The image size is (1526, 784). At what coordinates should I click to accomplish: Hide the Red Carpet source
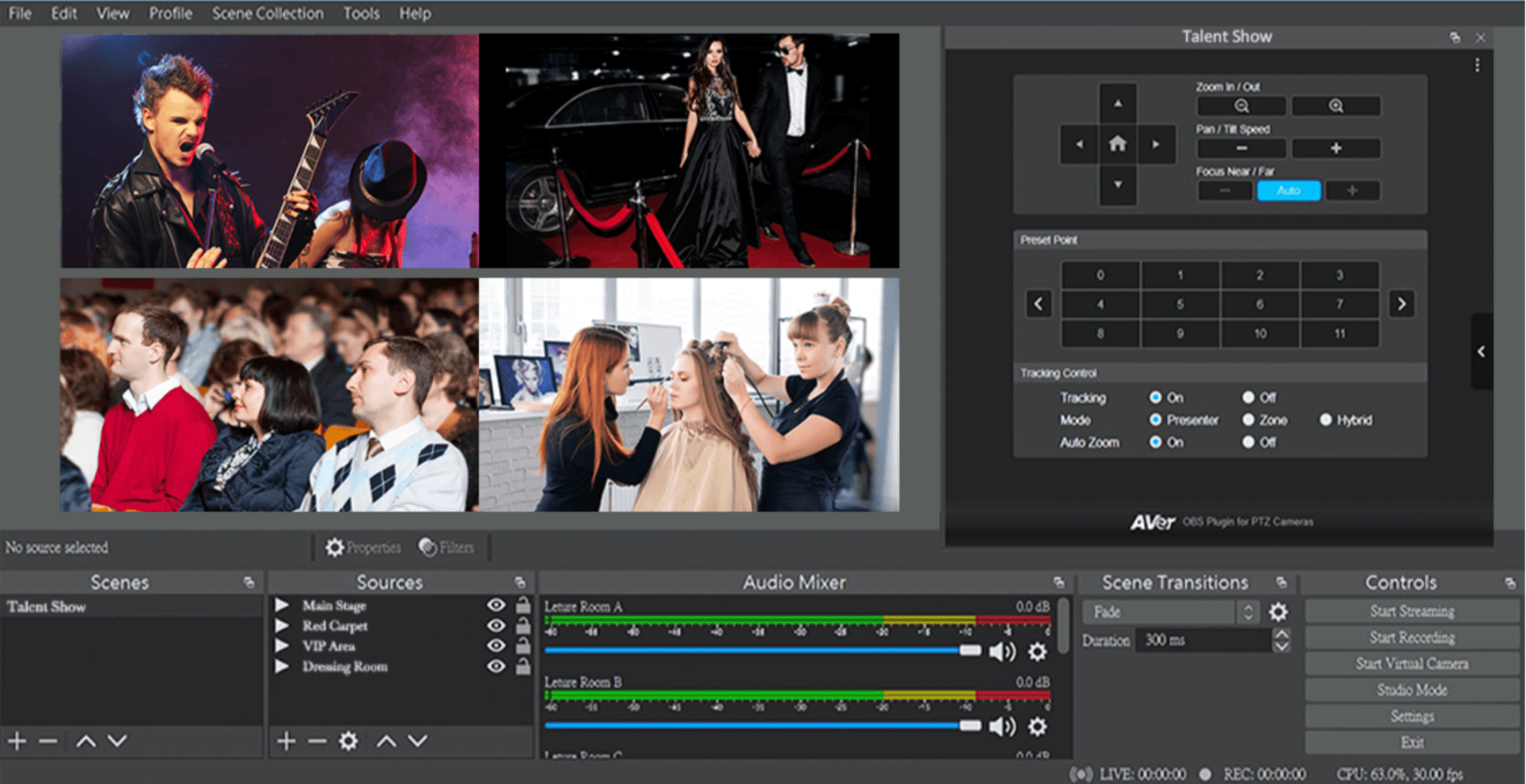pyautogui.click(x=496, y=626)
